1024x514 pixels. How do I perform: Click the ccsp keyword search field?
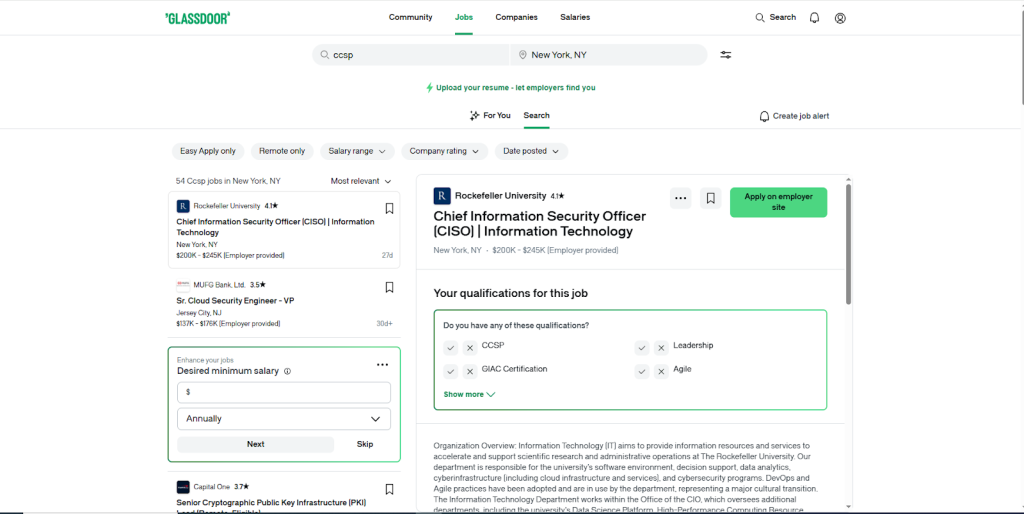[411, 55]
